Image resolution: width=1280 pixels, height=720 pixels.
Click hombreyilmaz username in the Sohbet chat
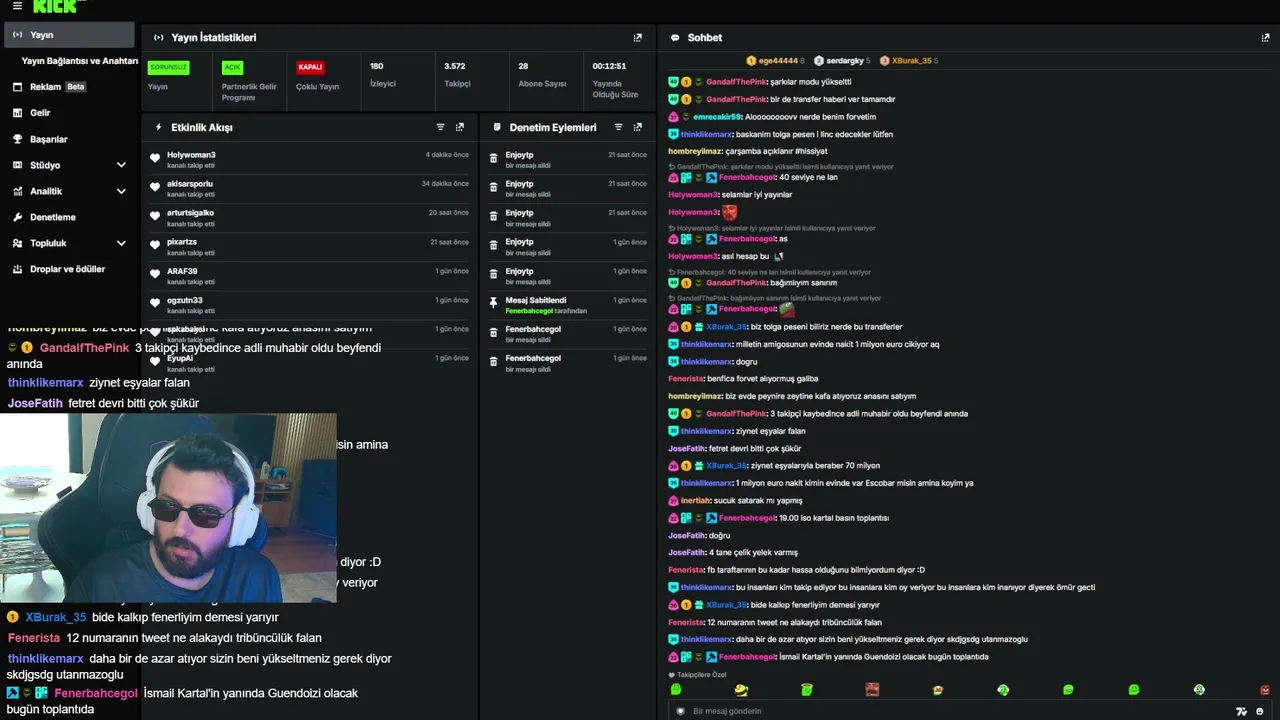click(x=695, y=152)
